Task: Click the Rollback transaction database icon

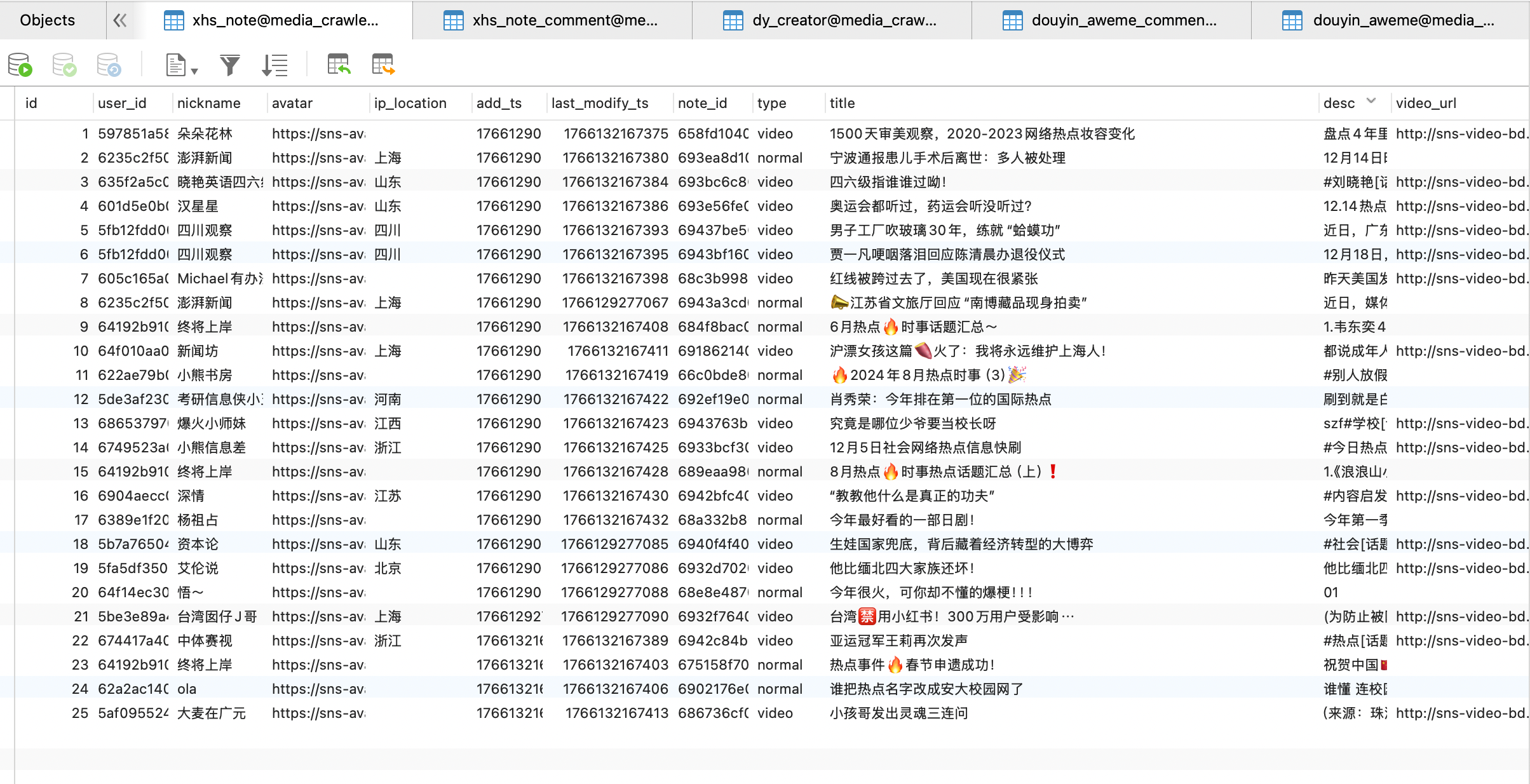Action: click(x=109, y=65)
